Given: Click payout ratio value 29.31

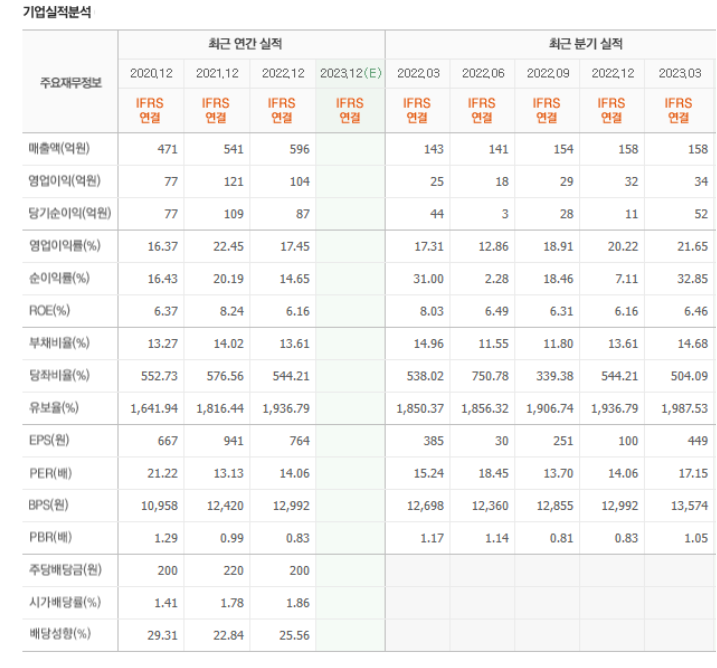Looking at the screenshot, I should pyautogui.click(x=162, y=636).
